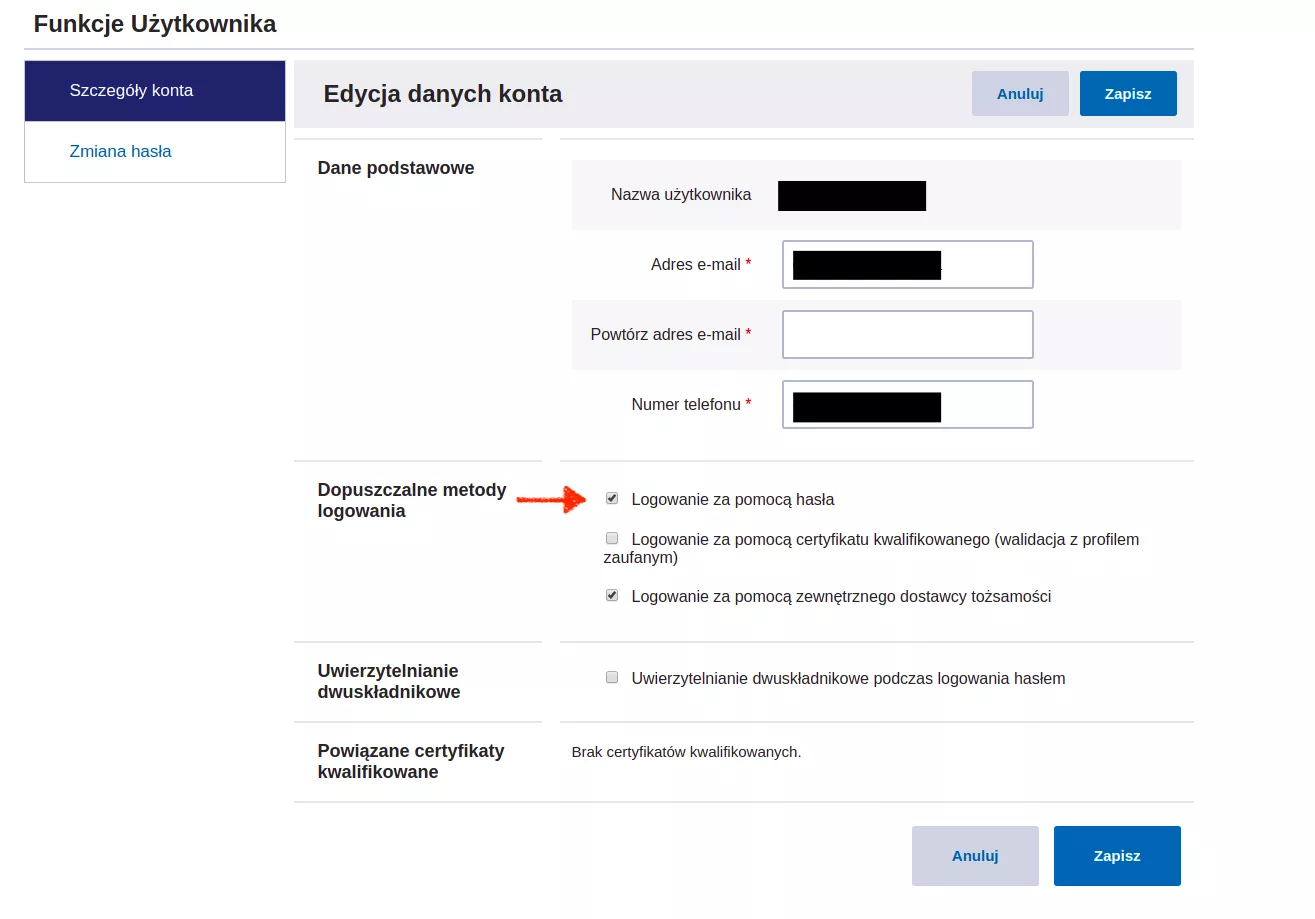
Task: Click the Funkcje Użytkownika page title
Action: pos(155,24)
